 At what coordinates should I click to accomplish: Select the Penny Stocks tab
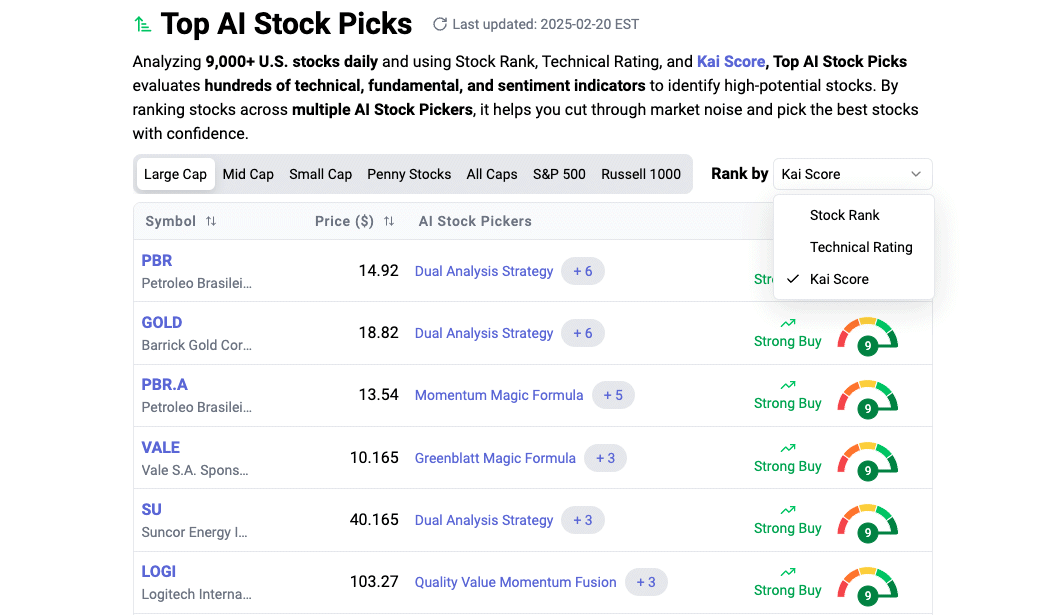(409, 174)
